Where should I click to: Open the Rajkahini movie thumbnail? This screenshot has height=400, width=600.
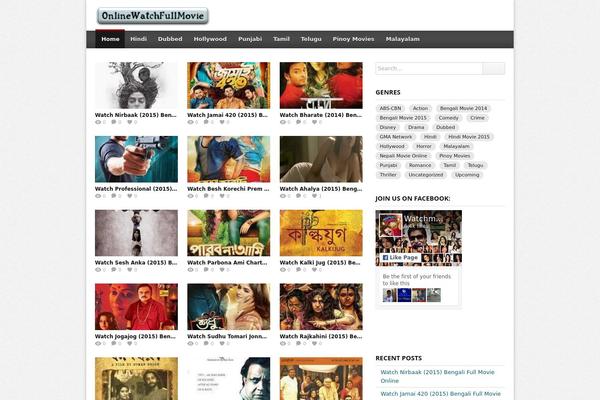(x=321, y=307)
